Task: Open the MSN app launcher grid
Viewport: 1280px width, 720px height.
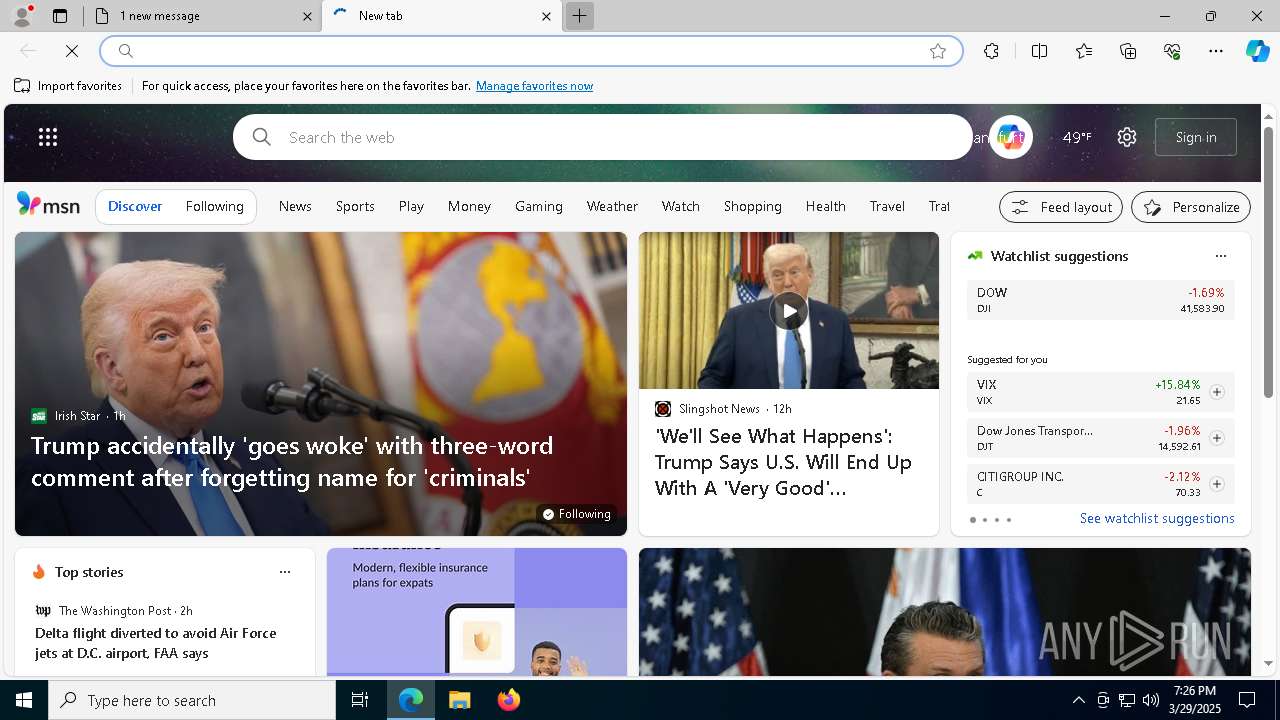Action: click(x=48, y=137)
